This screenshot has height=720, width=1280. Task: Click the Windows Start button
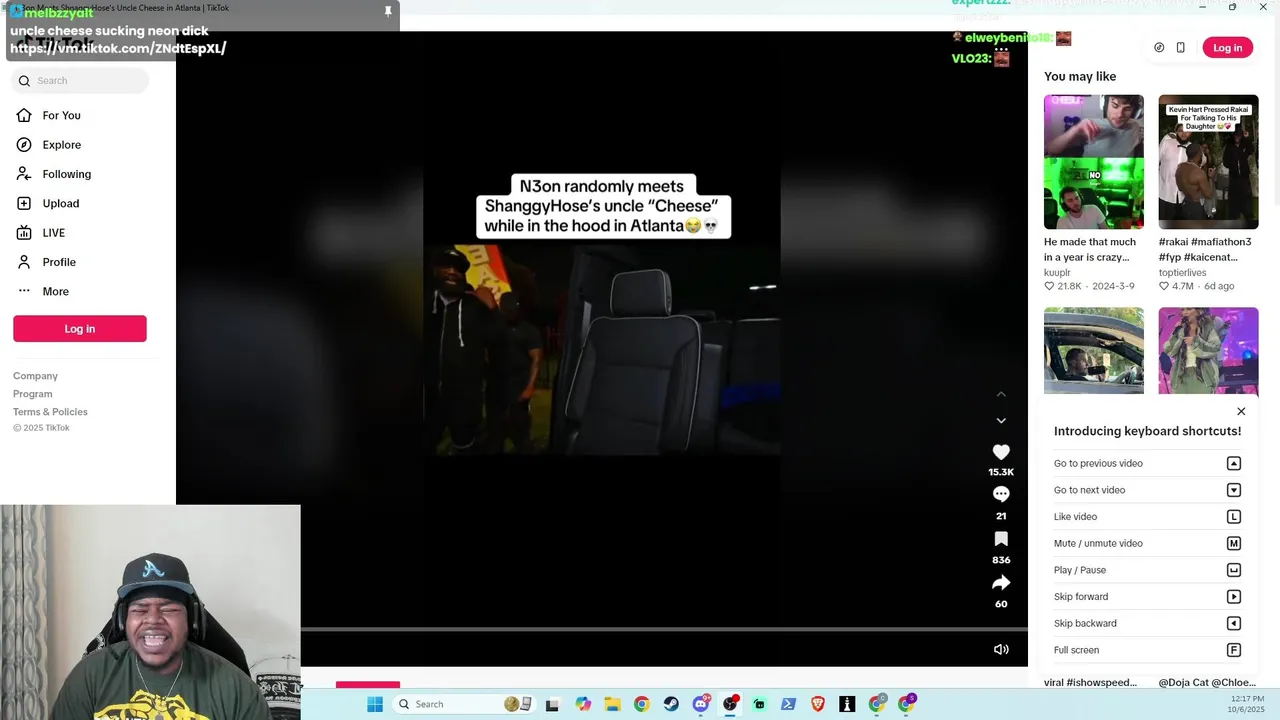coord(375,704)
